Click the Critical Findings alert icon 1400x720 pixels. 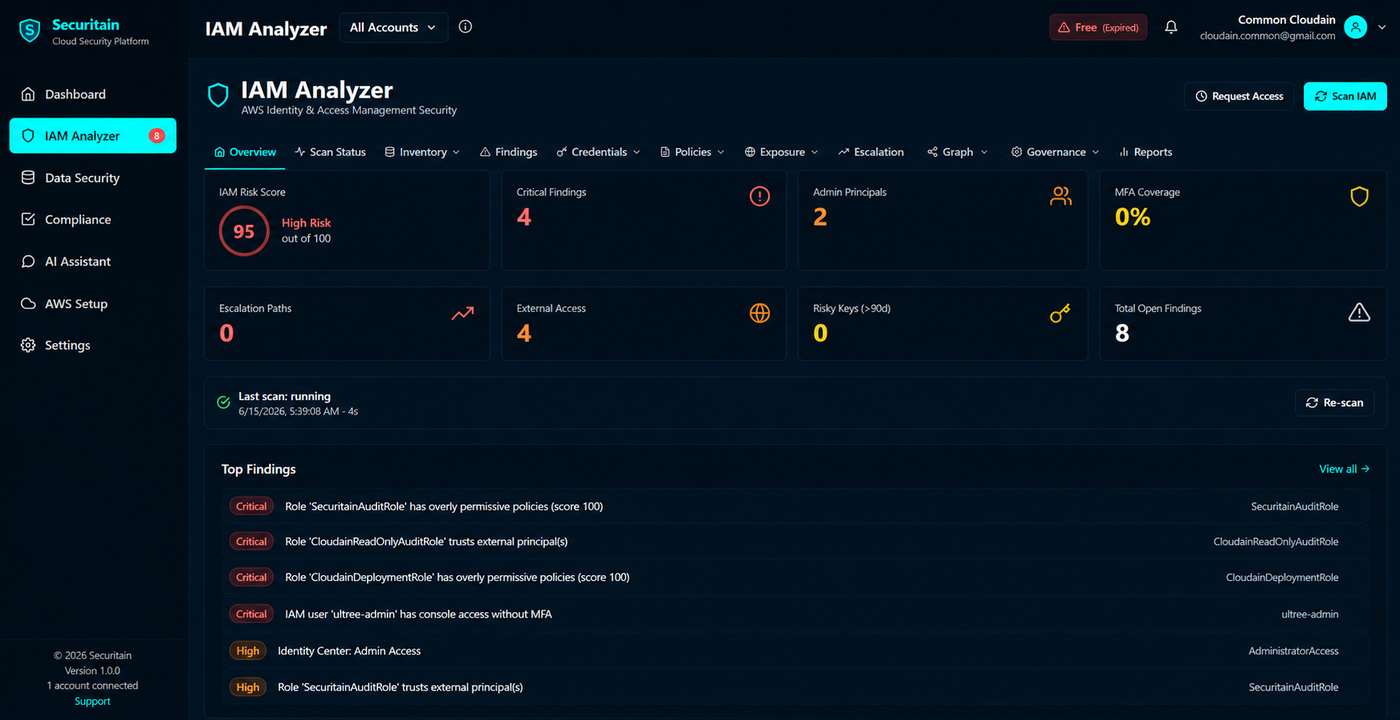pyautogui.click(x=760, y=196)
